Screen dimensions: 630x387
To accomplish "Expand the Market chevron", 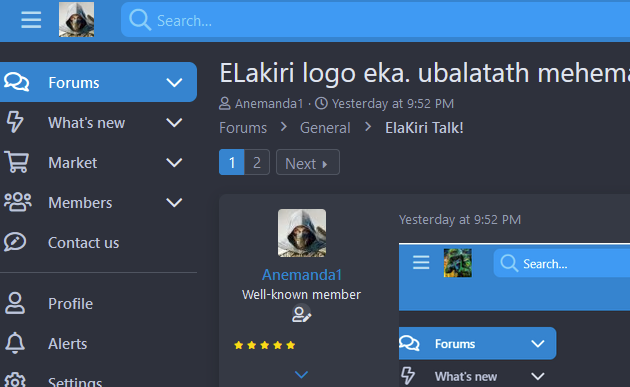I will point(174,163).
